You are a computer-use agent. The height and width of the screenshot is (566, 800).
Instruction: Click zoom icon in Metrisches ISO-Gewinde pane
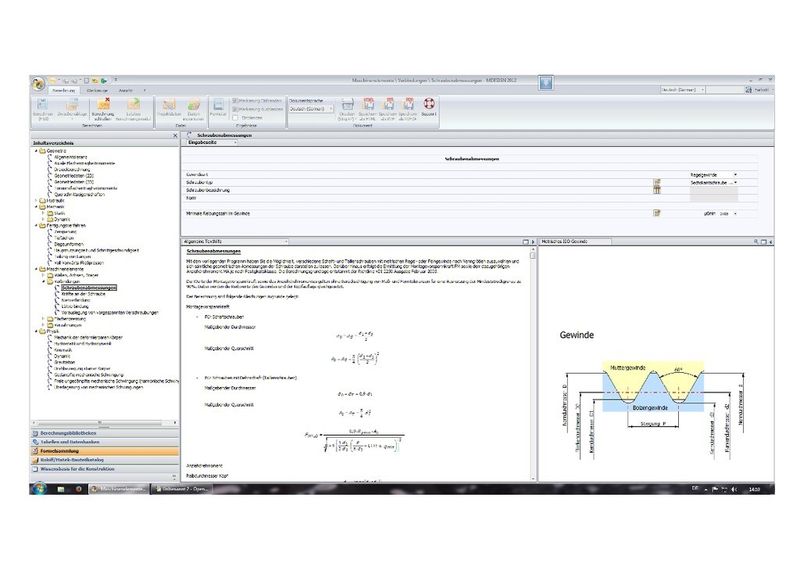[756, 241]
